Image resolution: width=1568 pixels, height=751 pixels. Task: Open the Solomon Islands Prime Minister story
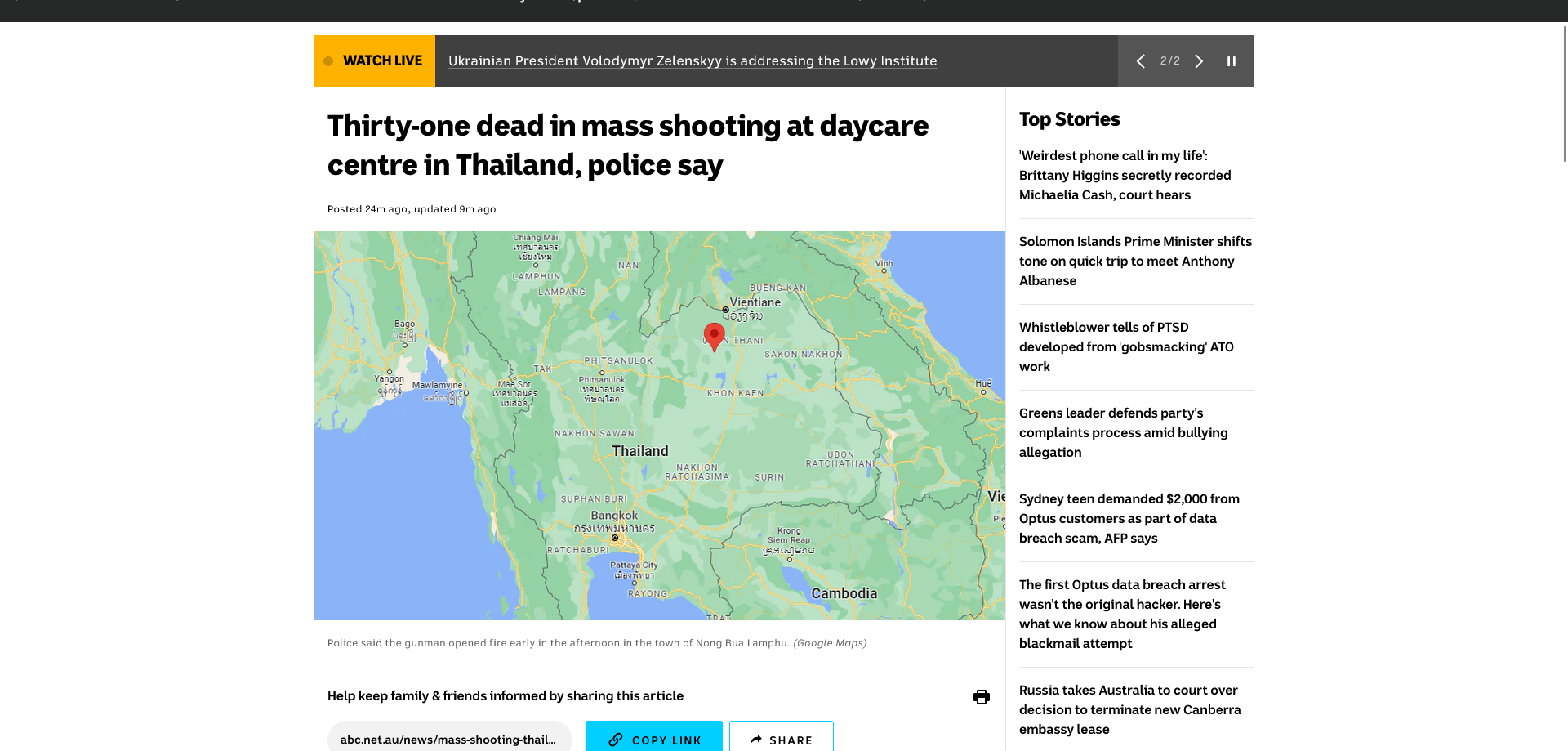(1135, 261)
